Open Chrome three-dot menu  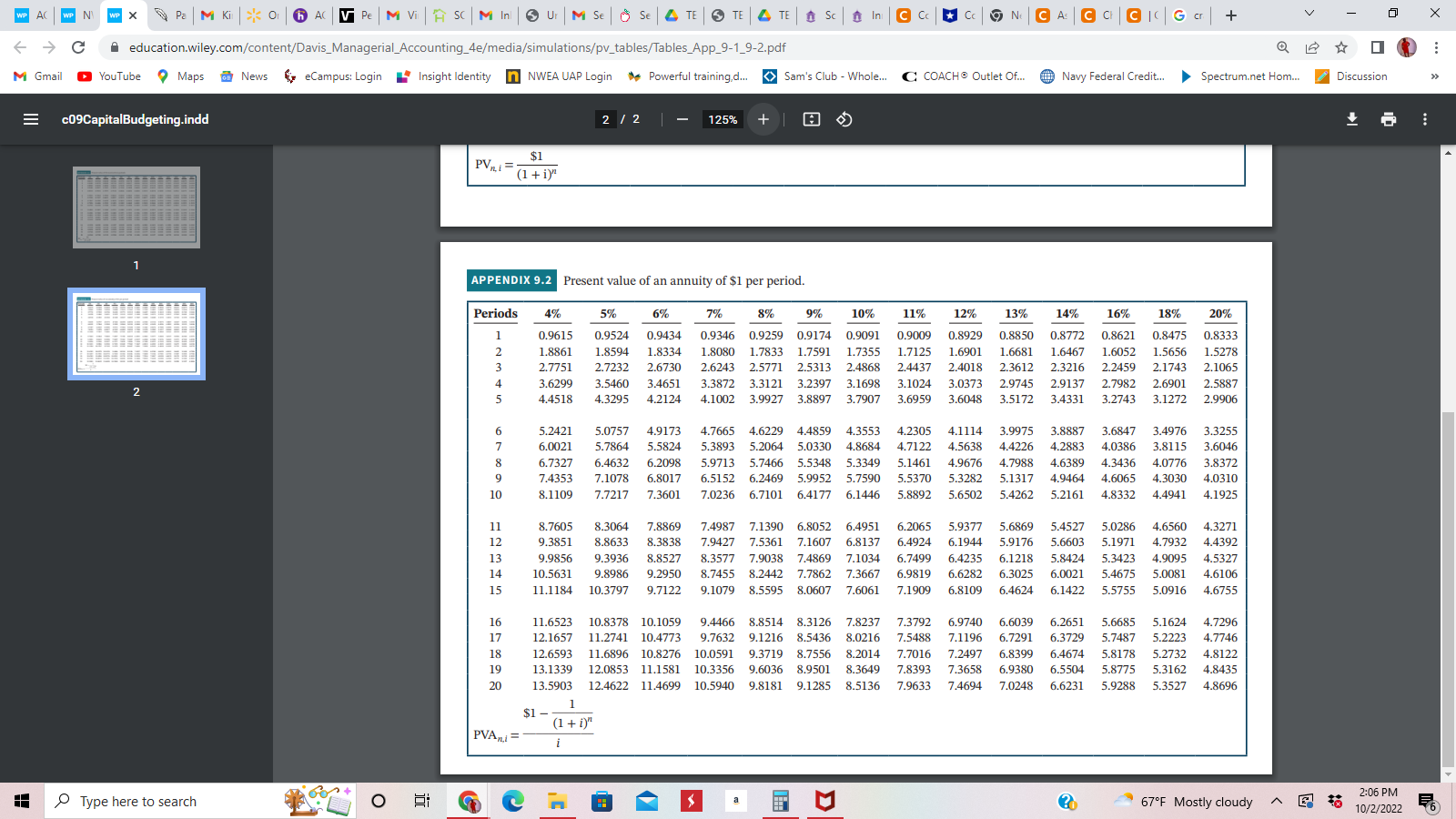click(1436, 47)
